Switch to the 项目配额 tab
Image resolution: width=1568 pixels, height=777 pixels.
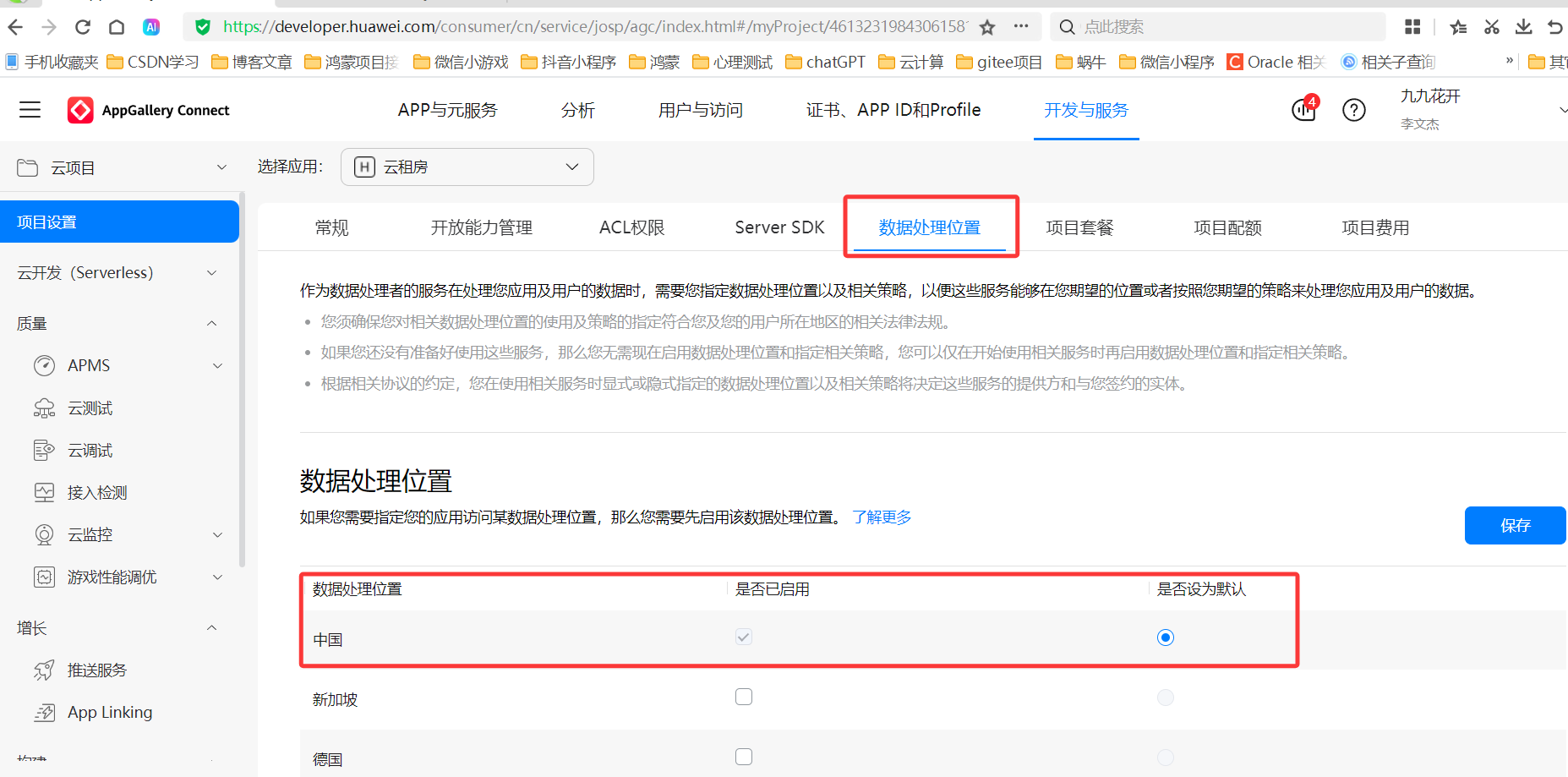click(x=1228, y=227)
